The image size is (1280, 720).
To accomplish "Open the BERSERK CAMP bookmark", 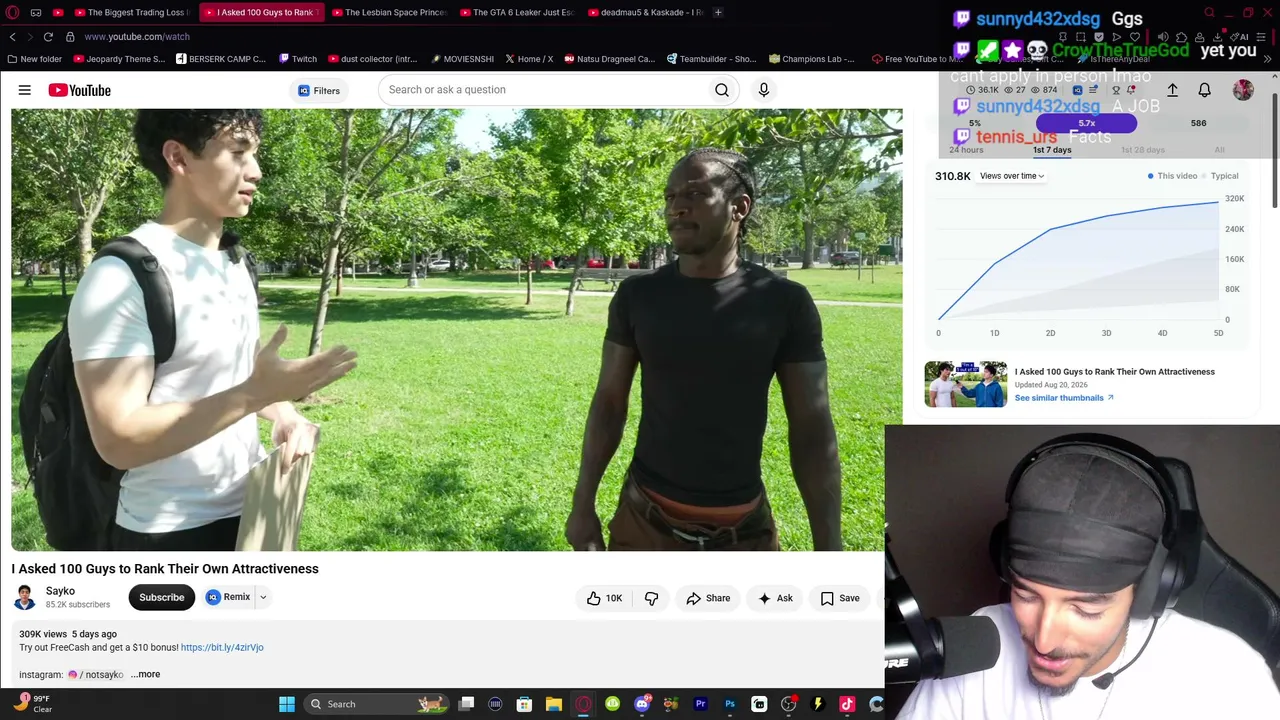I will (221, 59).
